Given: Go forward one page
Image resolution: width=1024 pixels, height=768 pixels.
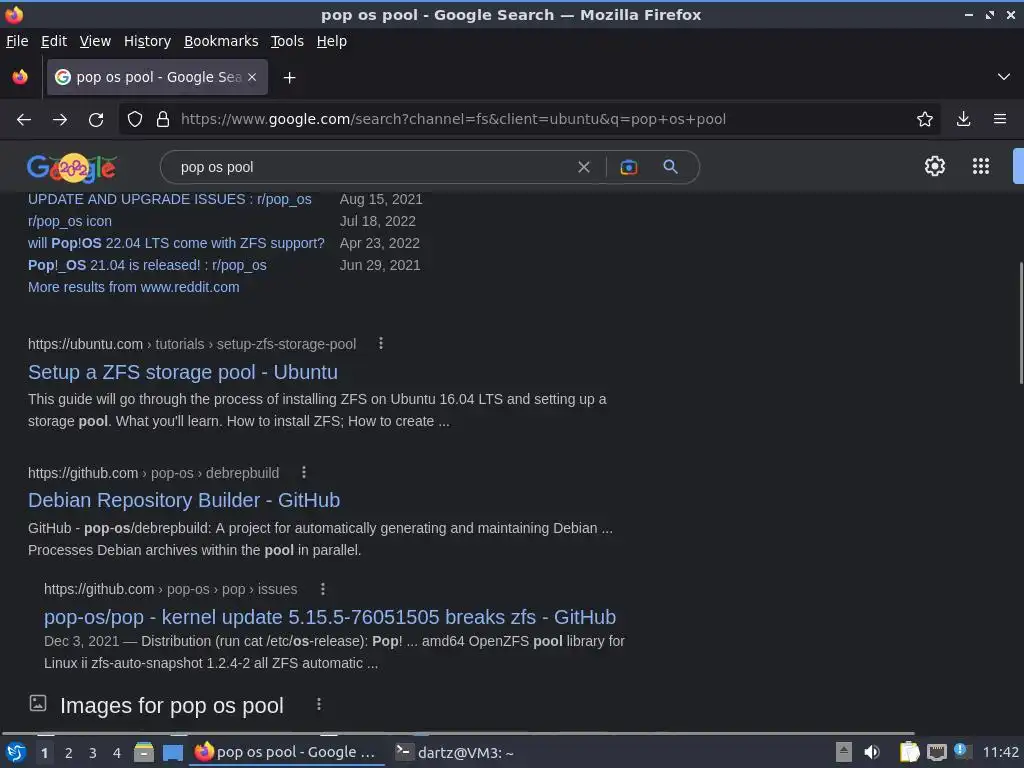Looking at the screenshot, I should pos(59,120).
